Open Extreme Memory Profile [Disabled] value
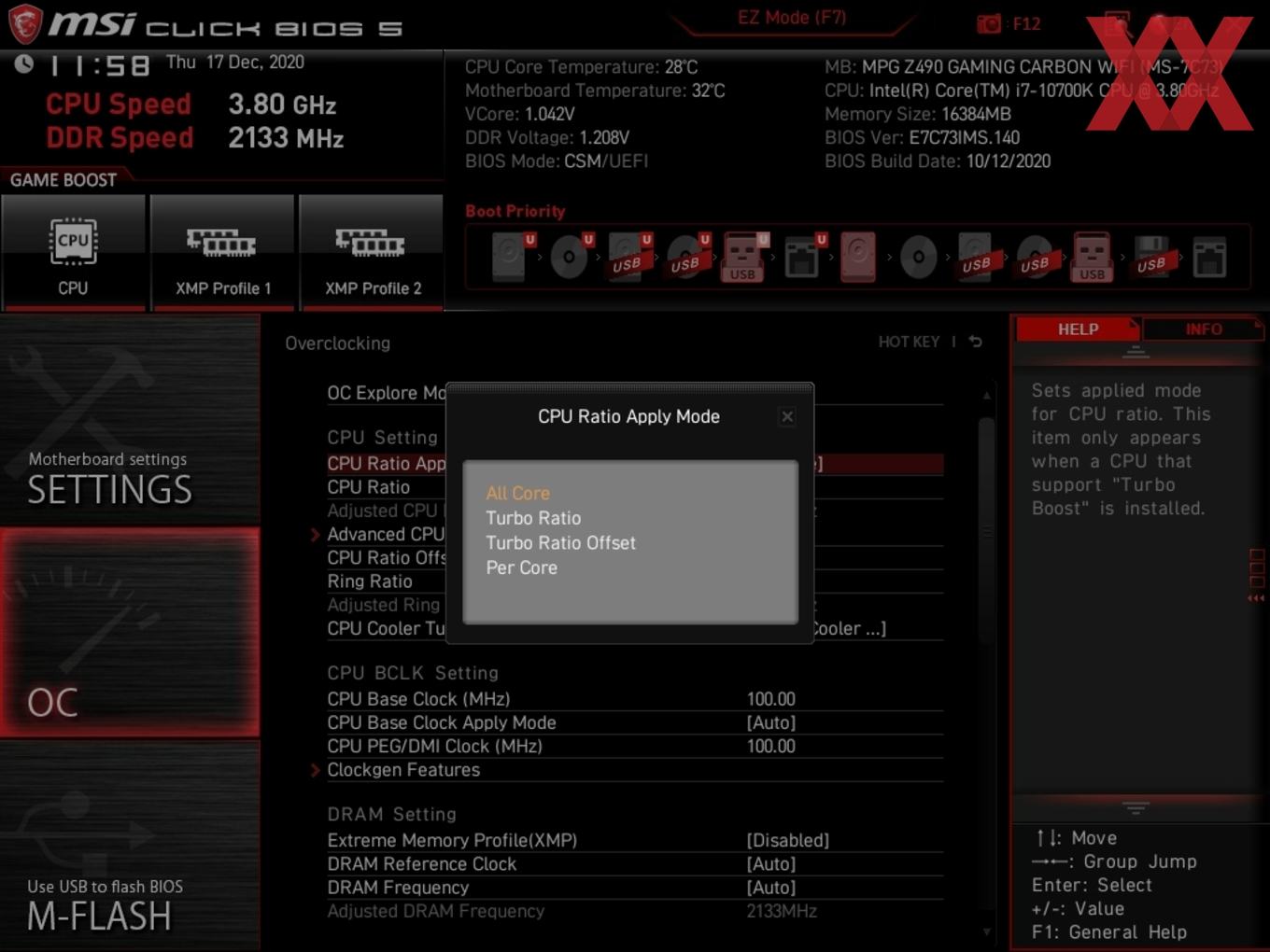Screen dimensions: 1270x952 tap(788, 840)
